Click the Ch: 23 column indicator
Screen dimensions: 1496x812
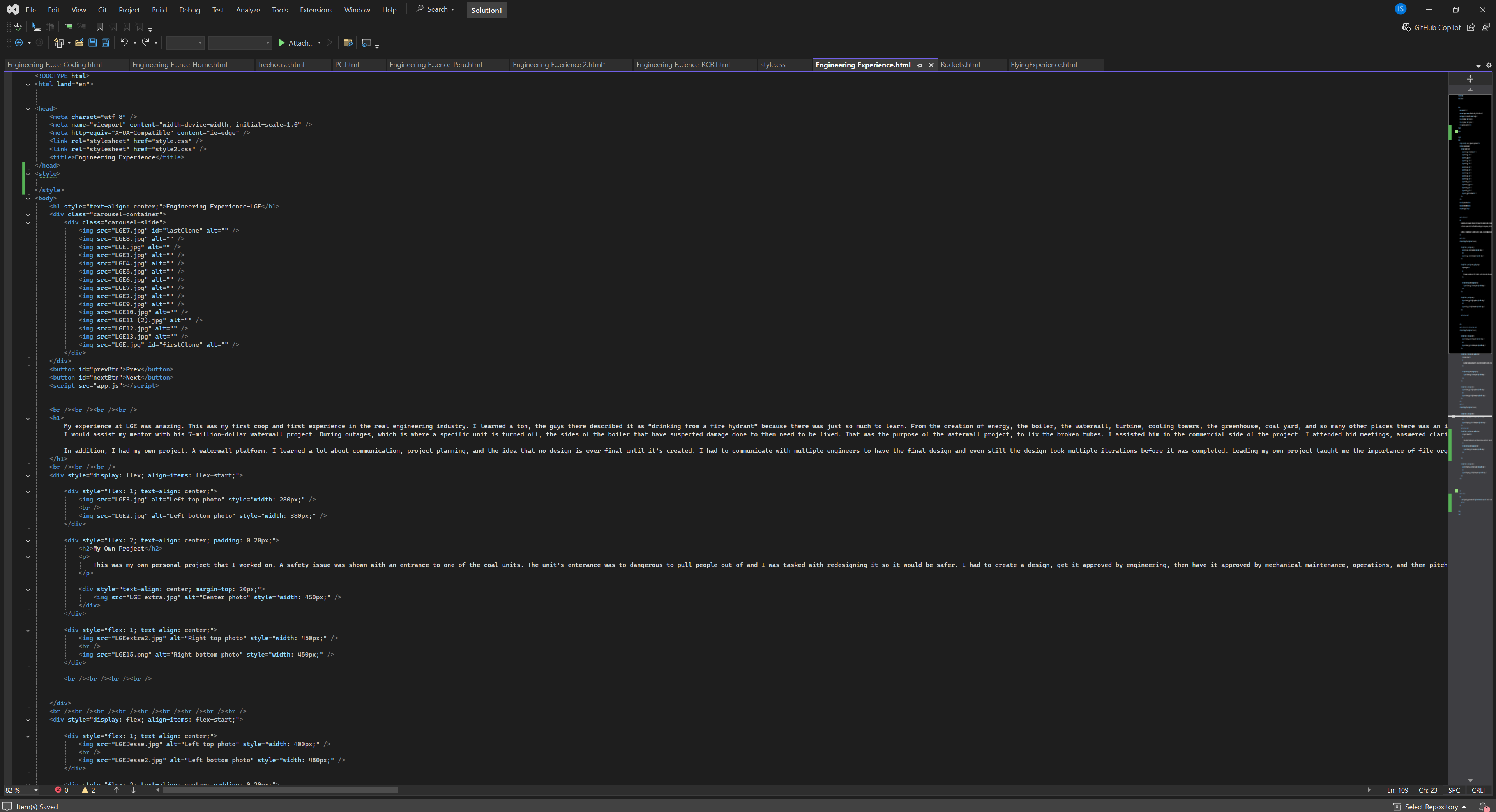[1427, 790]
